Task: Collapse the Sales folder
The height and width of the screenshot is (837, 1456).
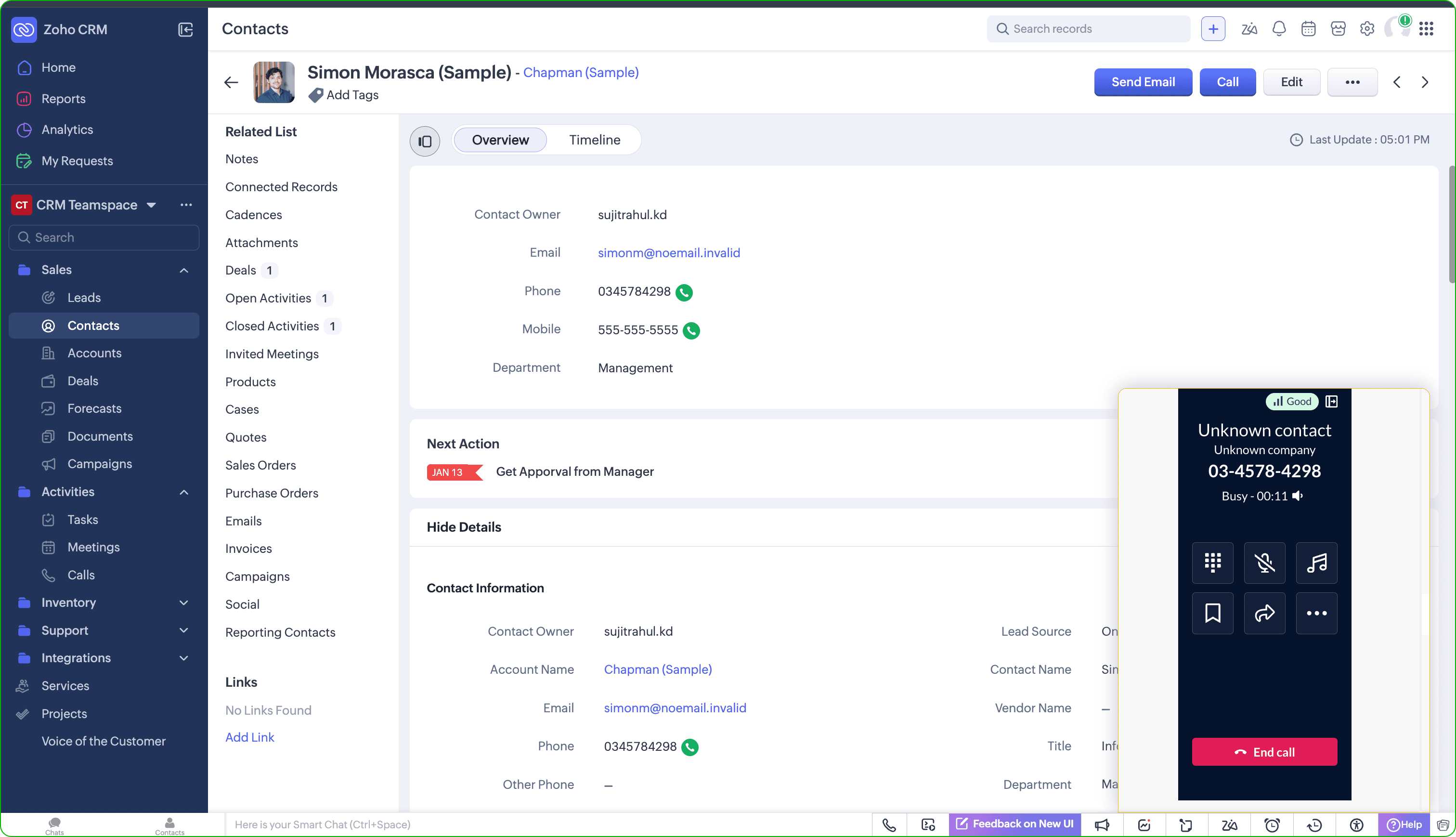Action: (184, 270)
